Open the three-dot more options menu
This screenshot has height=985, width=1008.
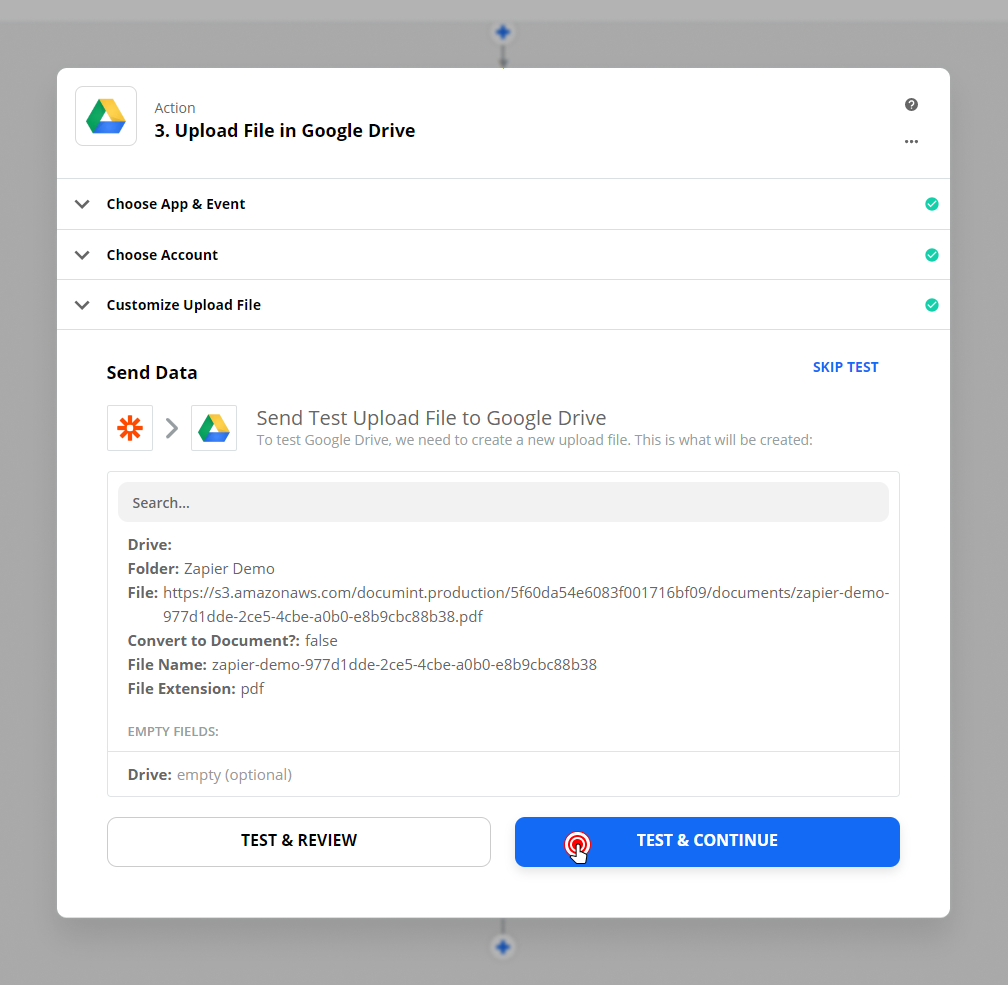tap(911, 141)
